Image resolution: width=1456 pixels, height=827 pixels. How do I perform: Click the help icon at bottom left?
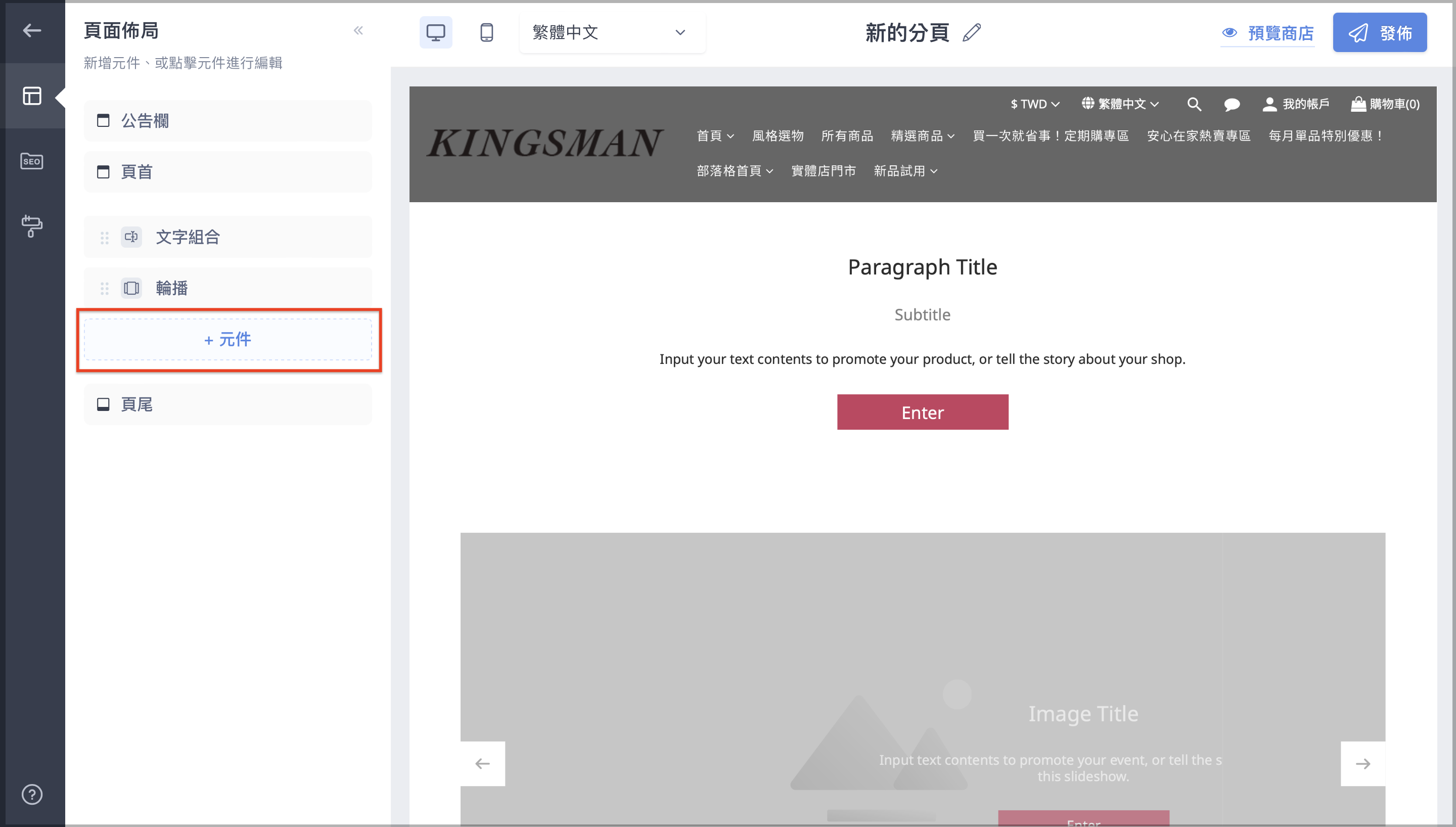32,794
